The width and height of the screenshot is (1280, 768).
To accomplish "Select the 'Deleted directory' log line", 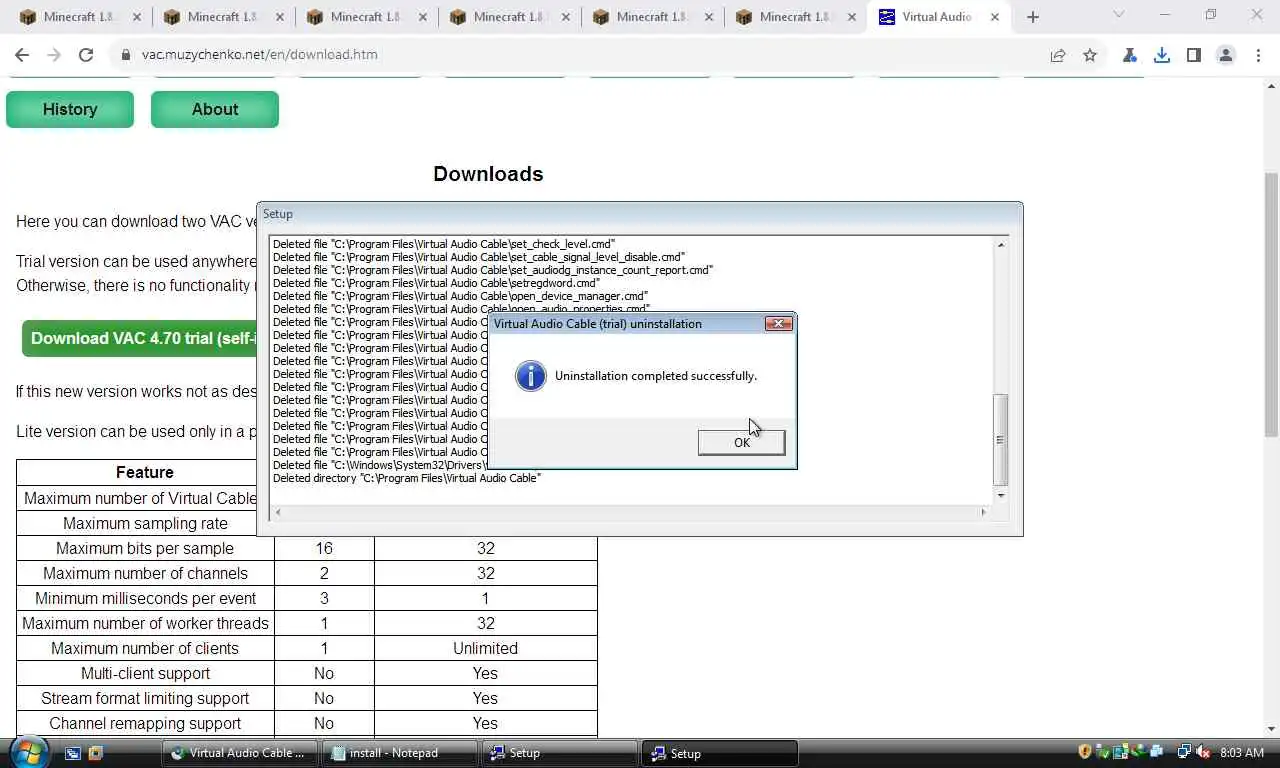I will (x=407, y=478).
